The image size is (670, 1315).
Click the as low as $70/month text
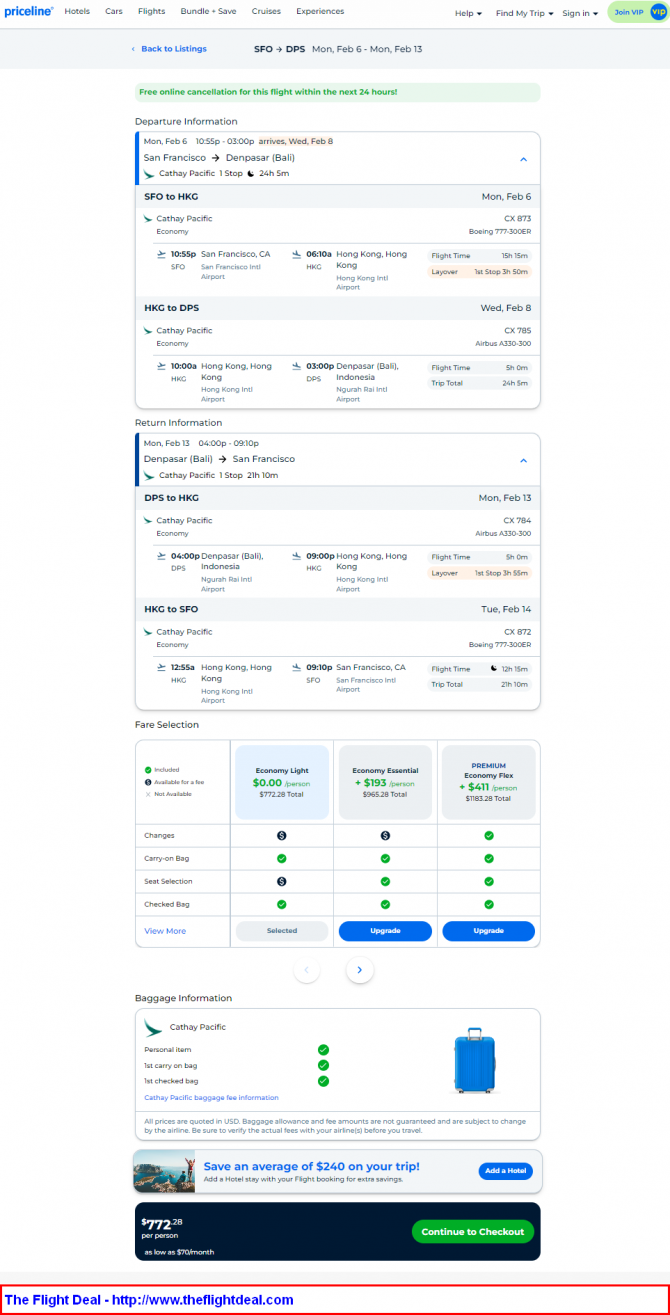click(x=179, y=1252)
